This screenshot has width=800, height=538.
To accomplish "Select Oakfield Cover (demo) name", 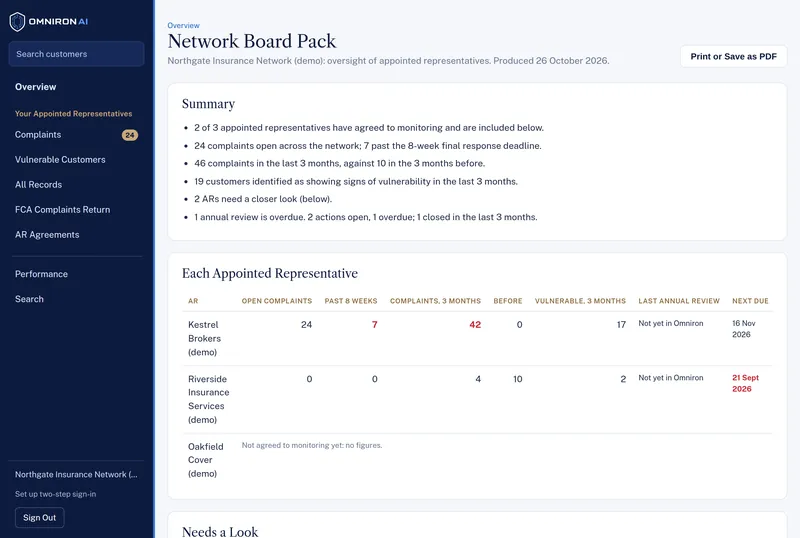I will [x=206, y=460].
